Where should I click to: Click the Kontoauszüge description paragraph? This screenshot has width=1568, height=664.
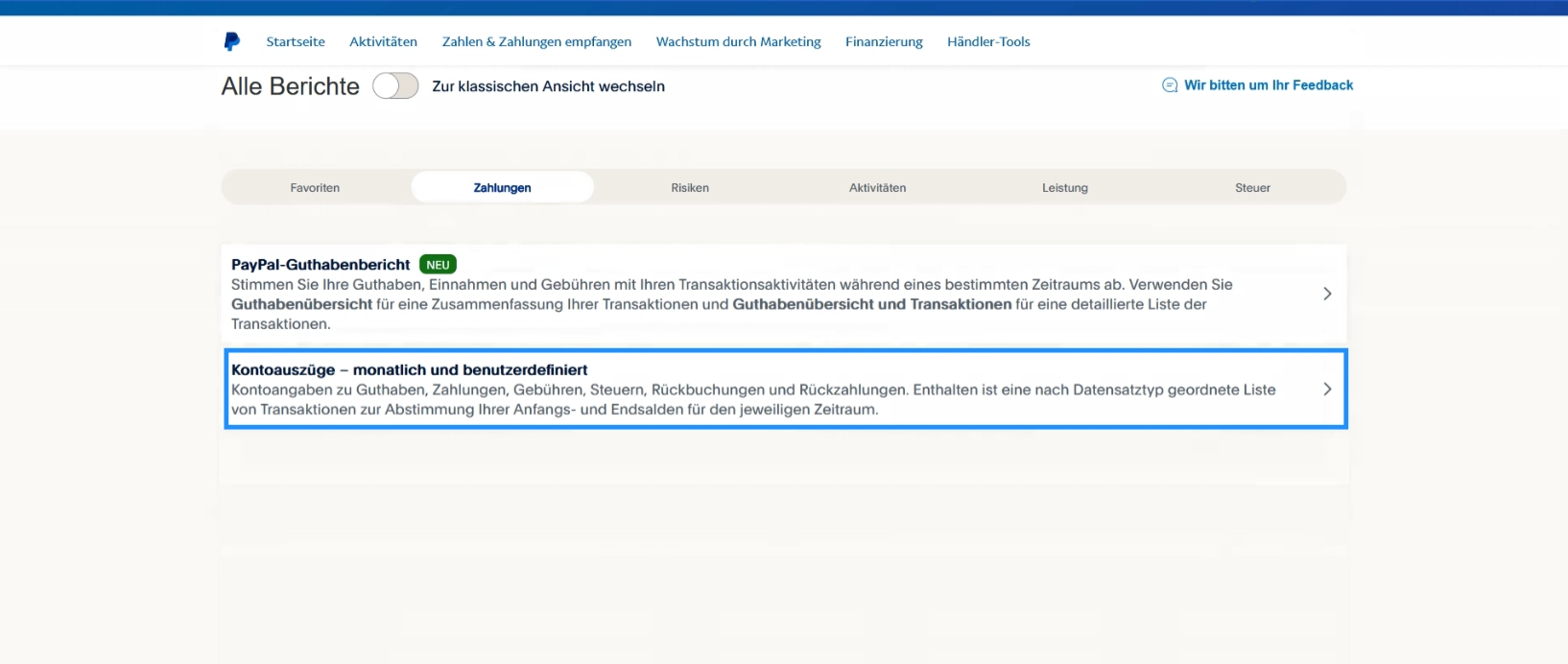[753, 399]
